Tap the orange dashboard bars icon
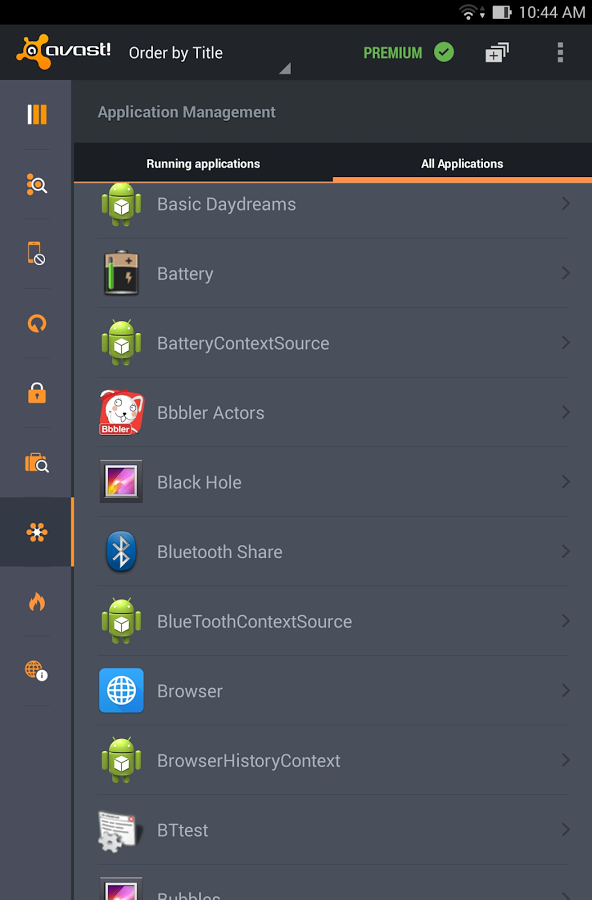The width and height of the screenshot is (592, 900). click(37, 114)
